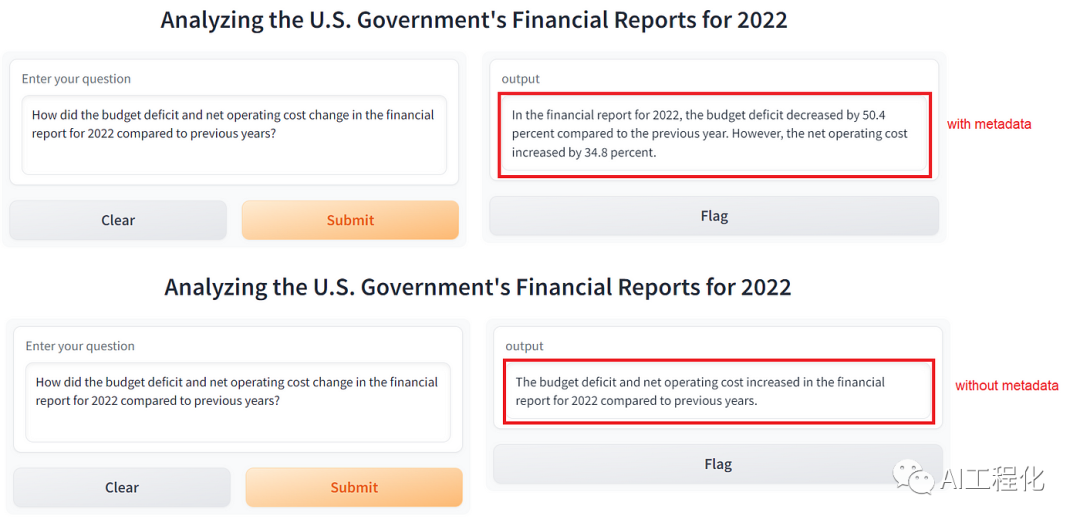Focus the upper question input textbox
The image size is (1080, 526).
[x=234, y=135]
